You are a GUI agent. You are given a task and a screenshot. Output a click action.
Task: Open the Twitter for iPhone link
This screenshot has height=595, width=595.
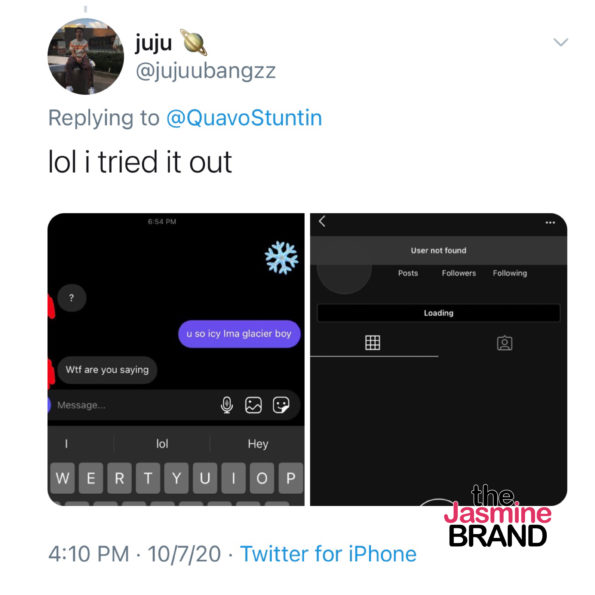(328, 553)
